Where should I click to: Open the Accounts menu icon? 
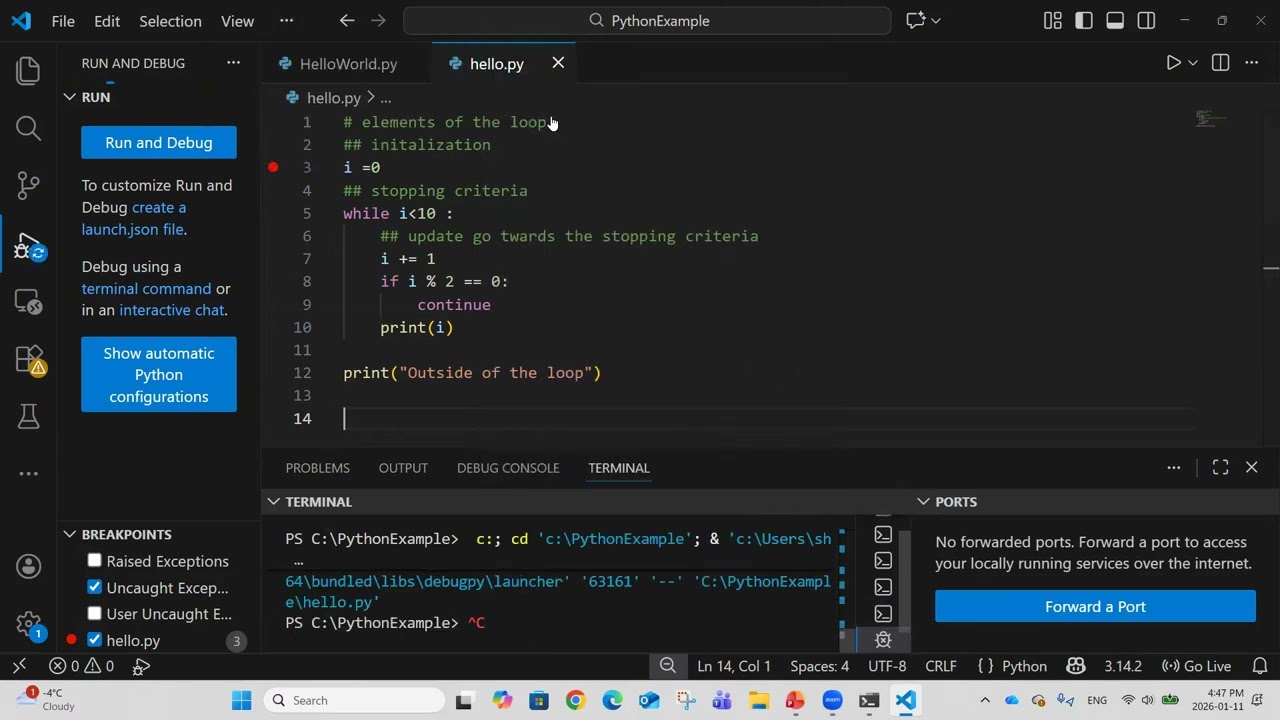(x=28, y=566)
